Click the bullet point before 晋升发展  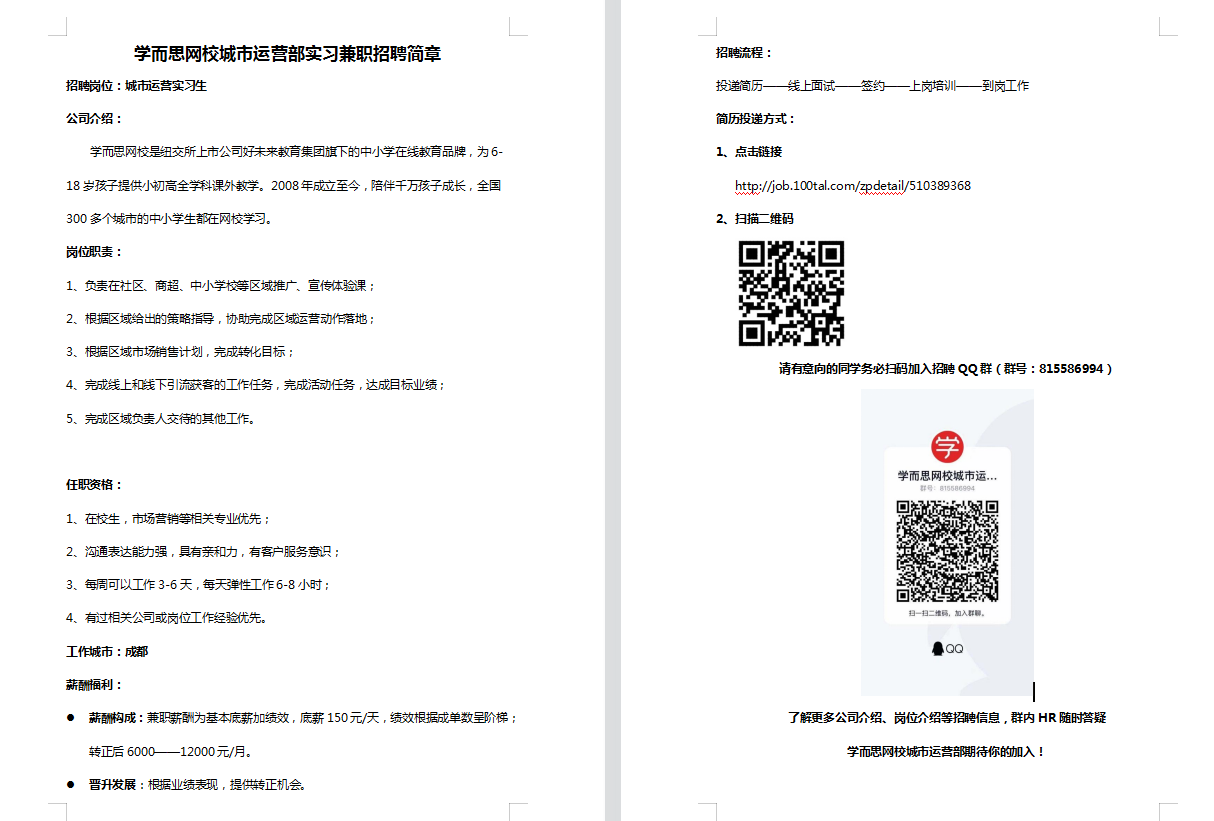point(71,785)
